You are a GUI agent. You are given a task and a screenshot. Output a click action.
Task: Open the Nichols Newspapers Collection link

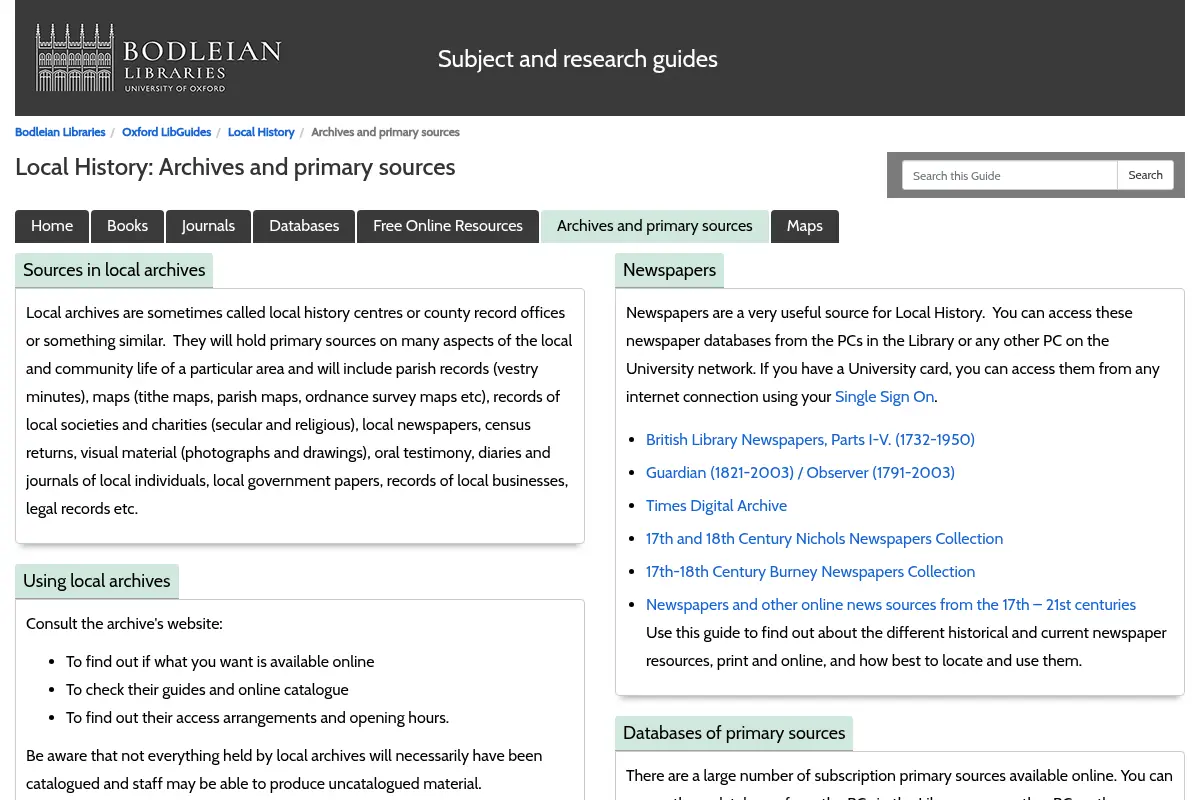[824, 539]
